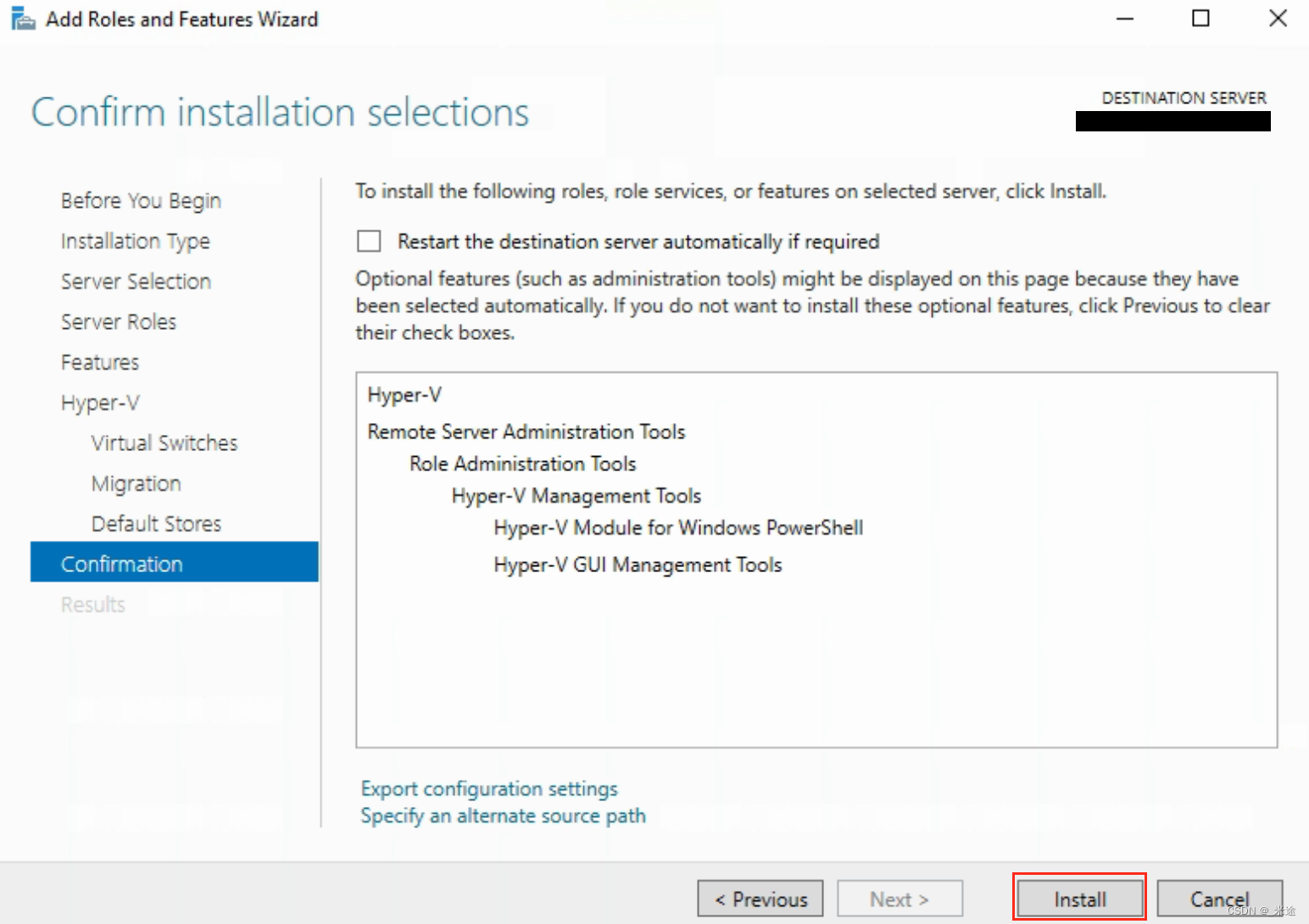Select Installation Type step
The width and height of the screenshot is (1309, 924).
click(136, 241)
